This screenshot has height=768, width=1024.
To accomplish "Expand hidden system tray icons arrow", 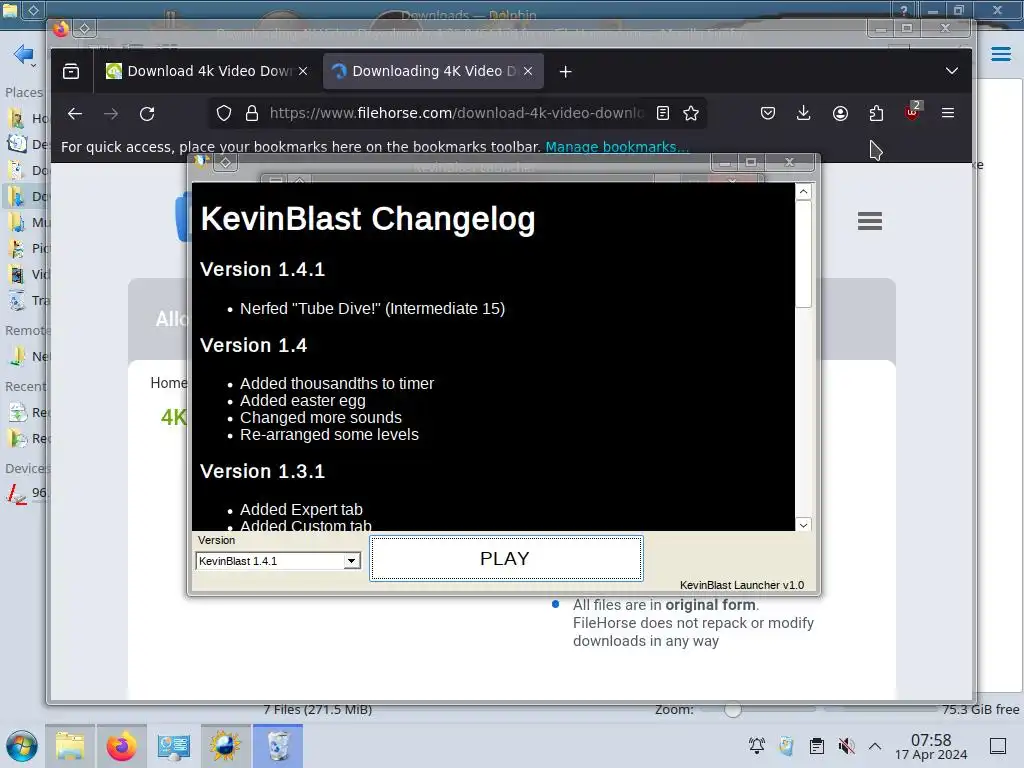I will pyautogui.click(x=875, y=746).
